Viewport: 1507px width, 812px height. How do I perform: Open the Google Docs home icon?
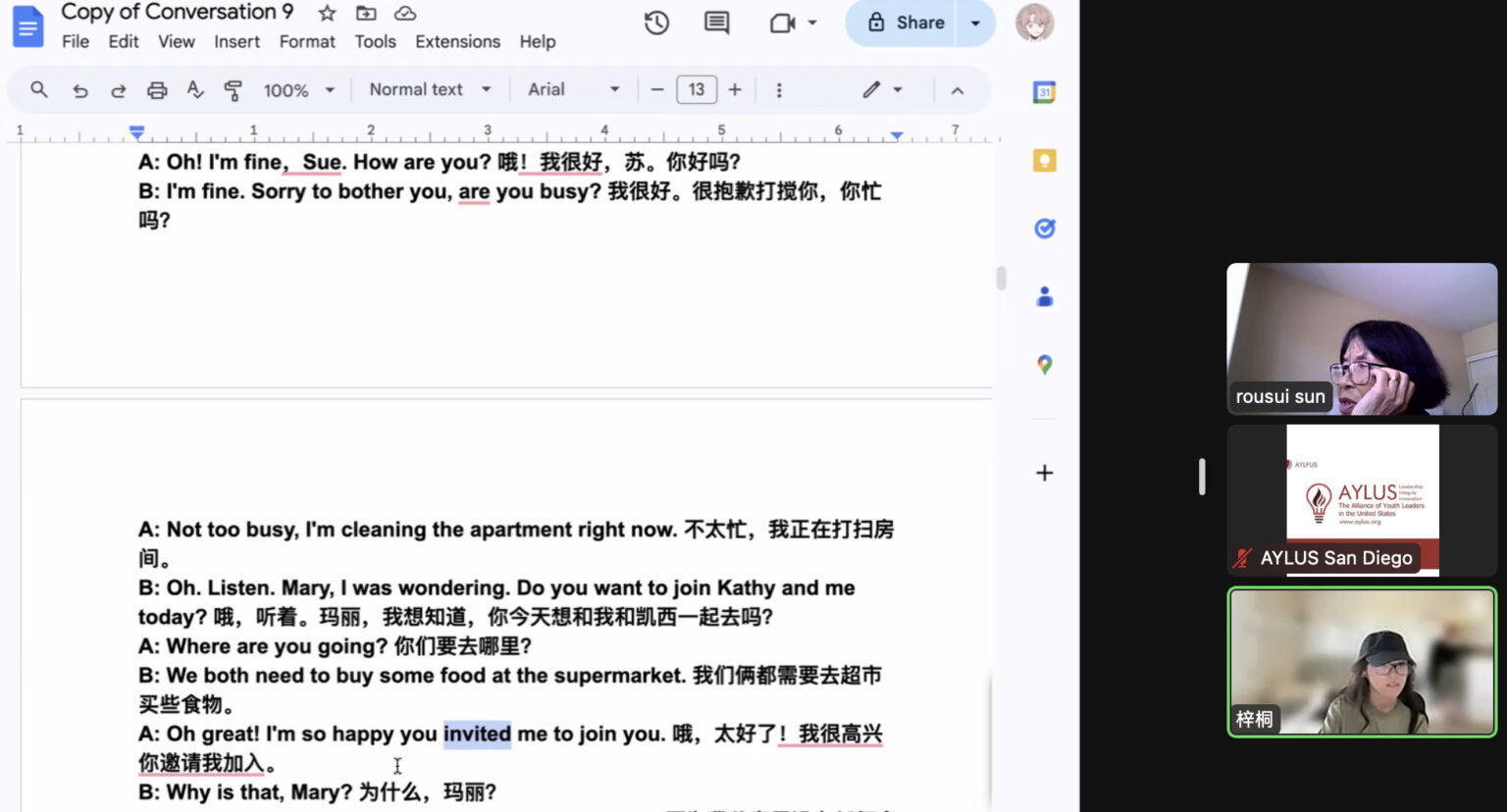[x=28, y=26]
